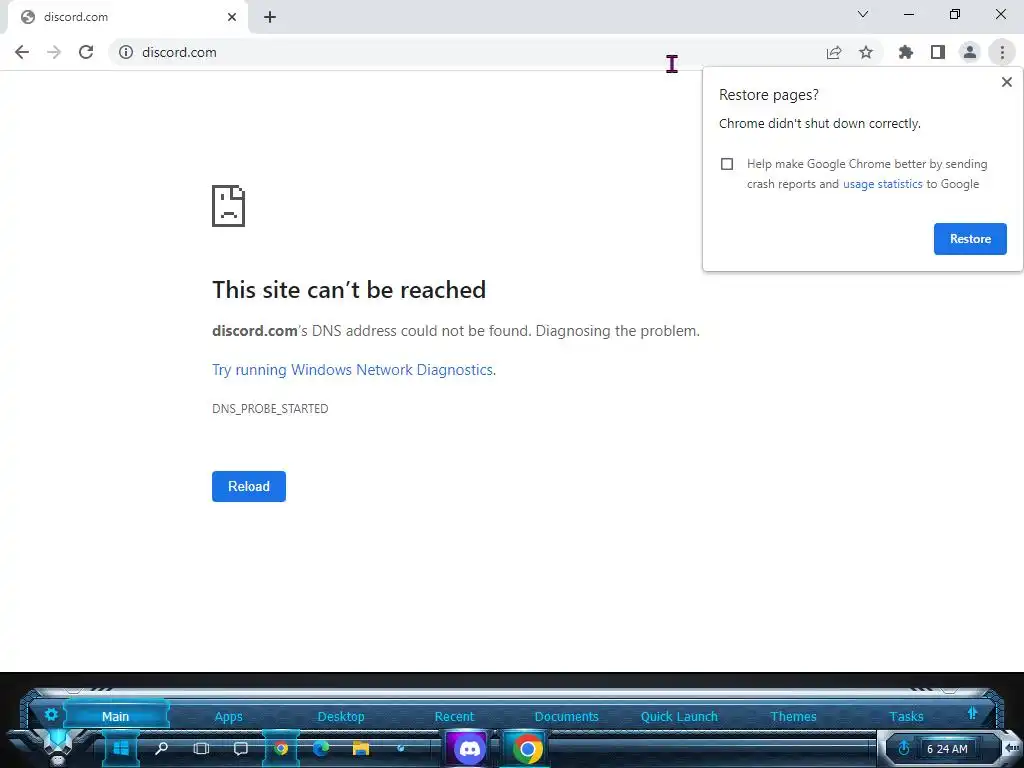Reload the page from the toolbar
The image size is (1024, 768).
click(86, 52)
